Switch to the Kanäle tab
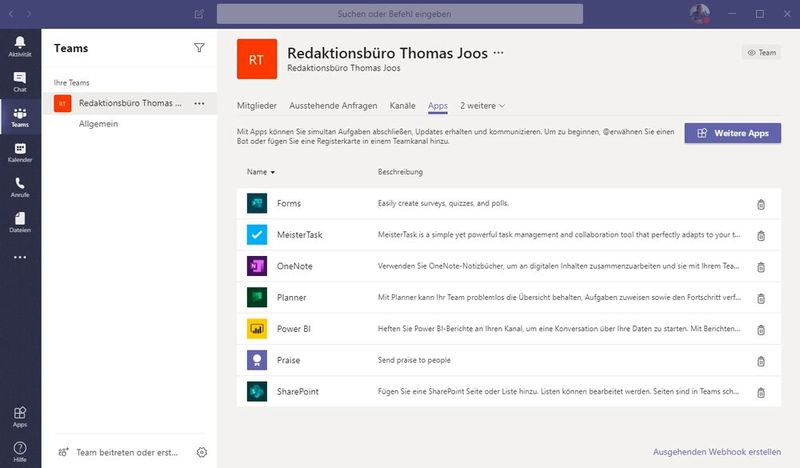The height and width of the screenshot is (468, 800). (x=402, y=105)
